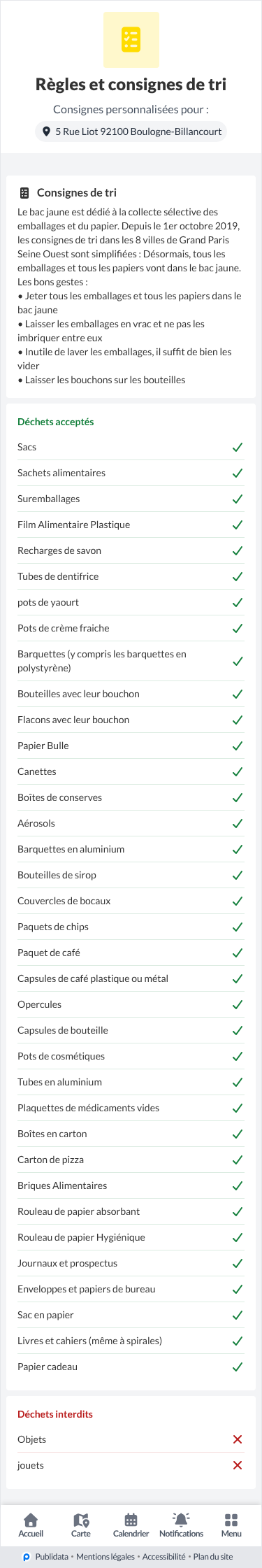This screenshot has height=1568, width=262.
Task: Open the Menu grid icon
Action: pyautogui.click(x=231, y=1520)
